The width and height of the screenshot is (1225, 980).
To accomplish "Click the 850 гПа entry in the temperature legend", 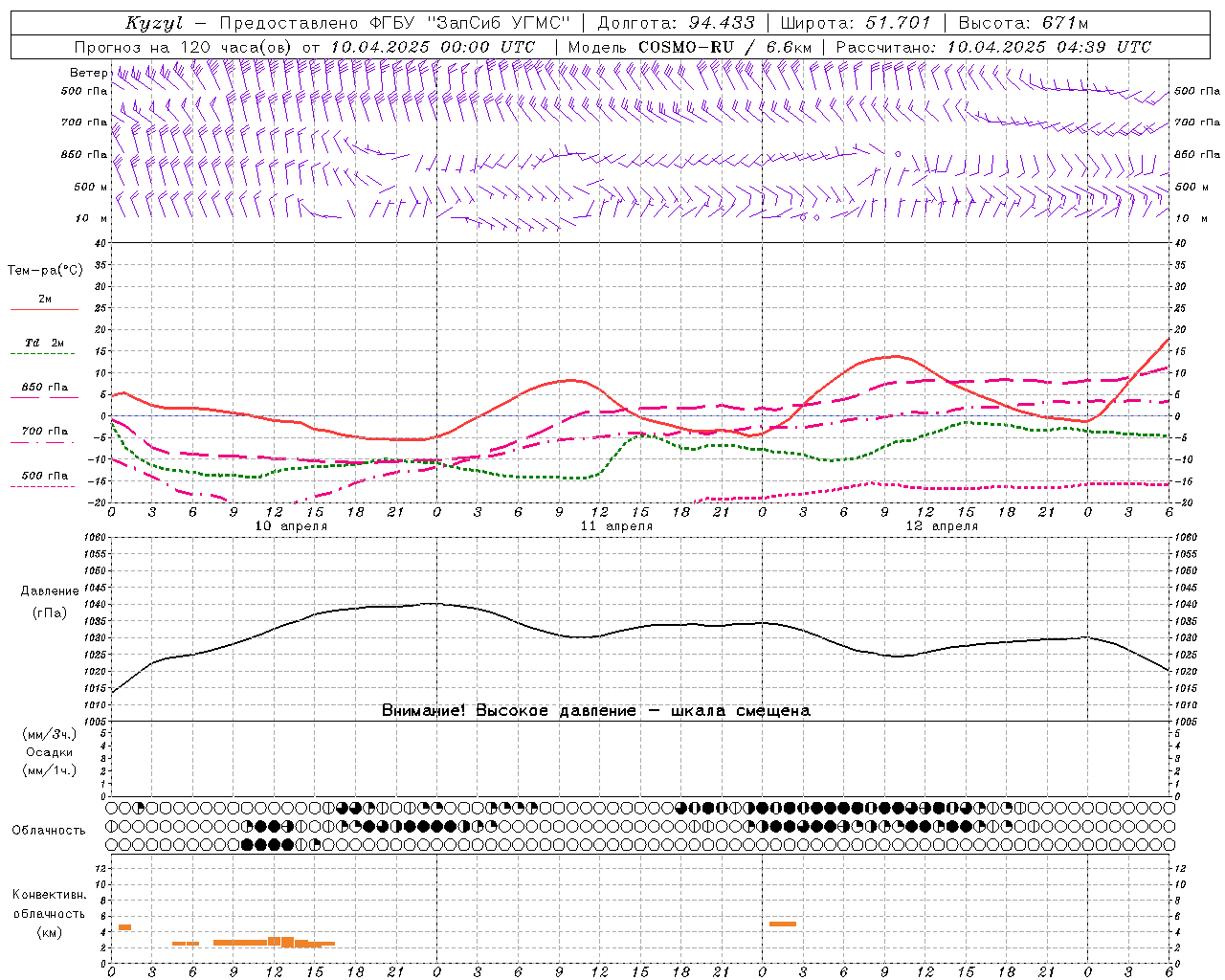I will (45, 388).
